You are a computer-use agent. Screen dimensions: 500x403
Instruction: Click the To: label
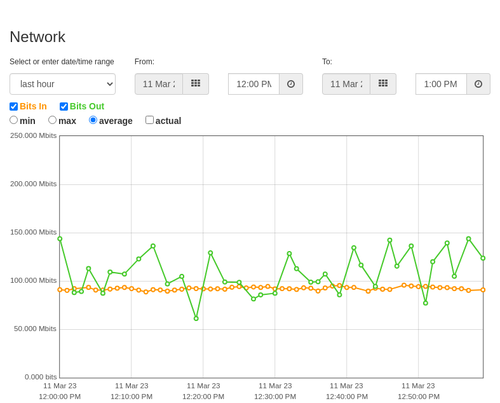[x=327, y=62]
